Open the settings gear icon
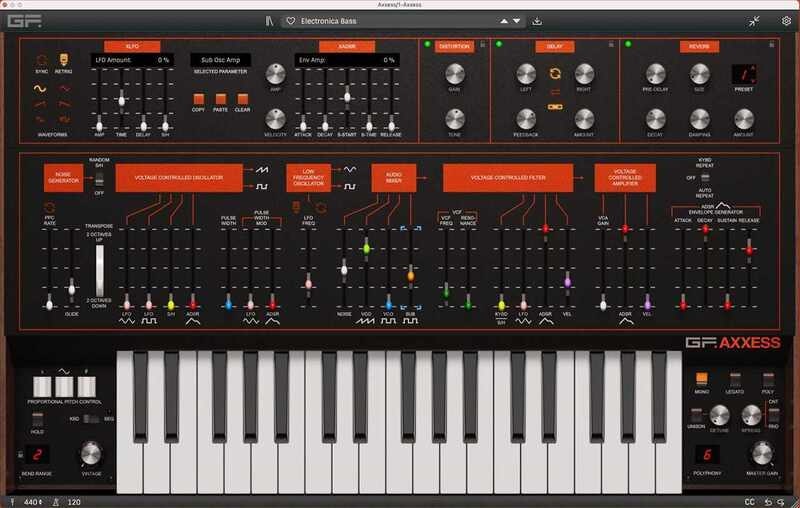Screen dimensions: 800x508 coord(785,20)
